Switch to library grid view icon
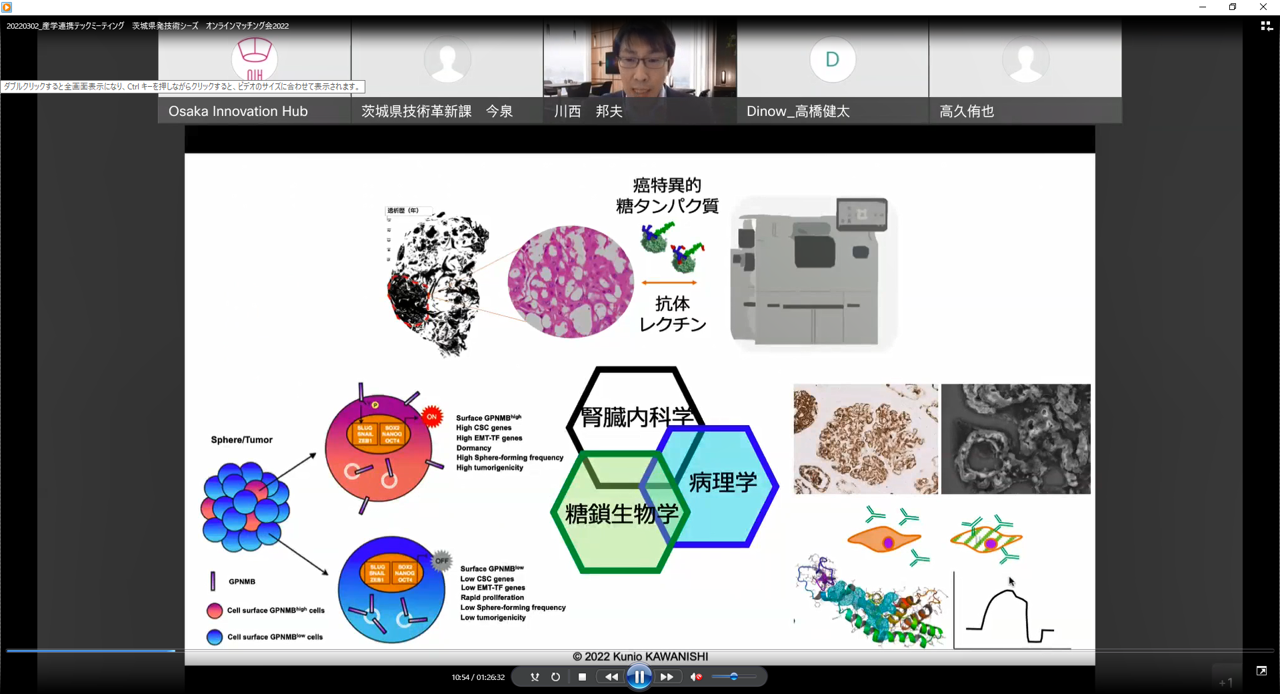The height and width of the screenshot is (694, 1280). click(x=1266, y=26)
